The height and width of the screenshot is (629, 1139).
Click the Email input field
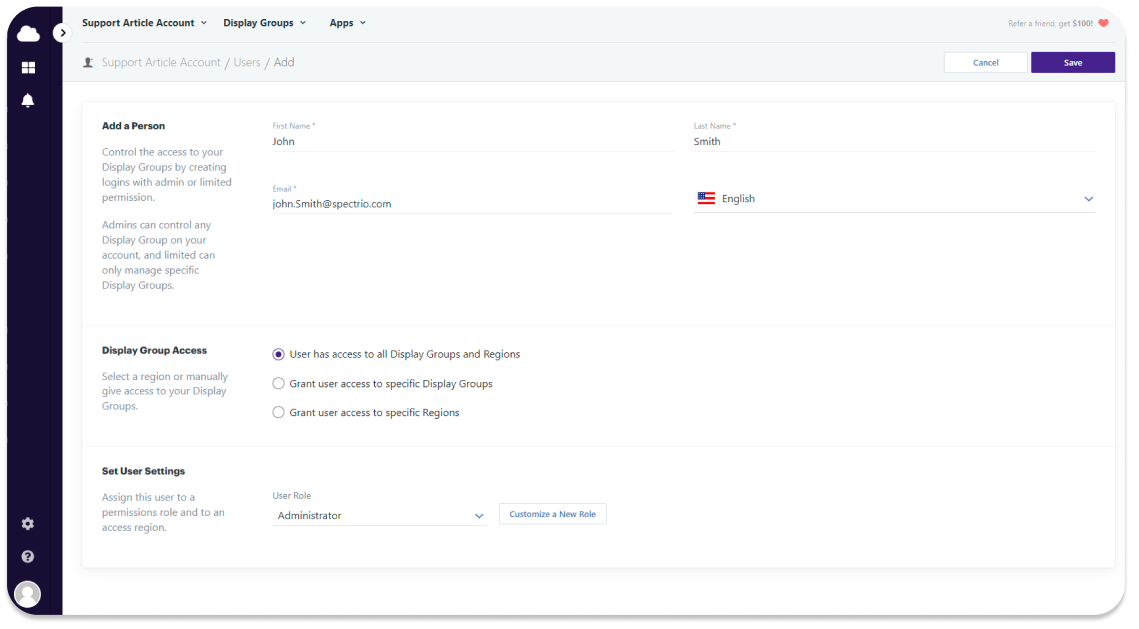pos(473,204)
